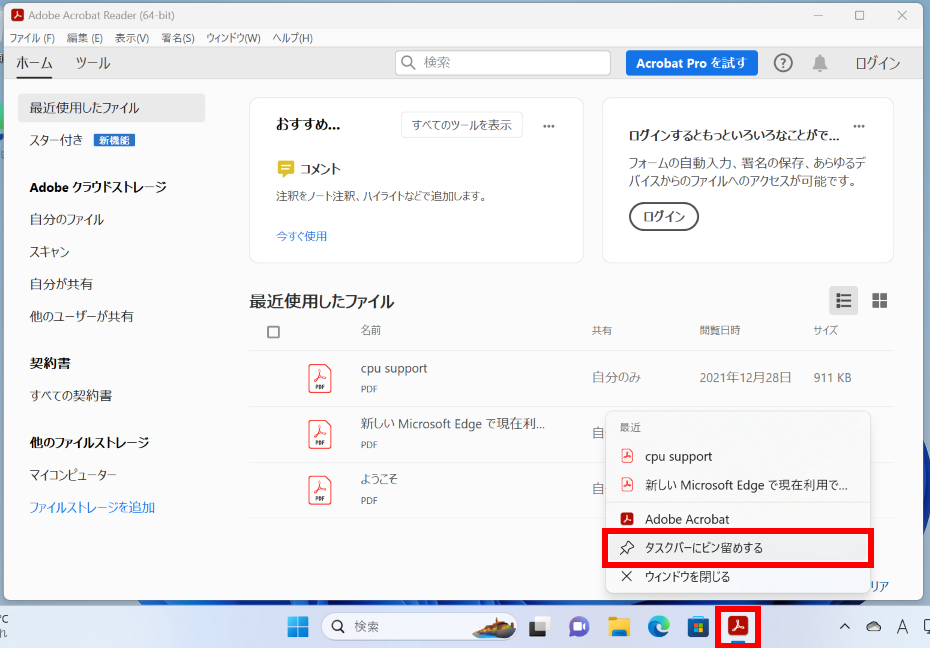Open the cpu support file name in list

[394, 368]
